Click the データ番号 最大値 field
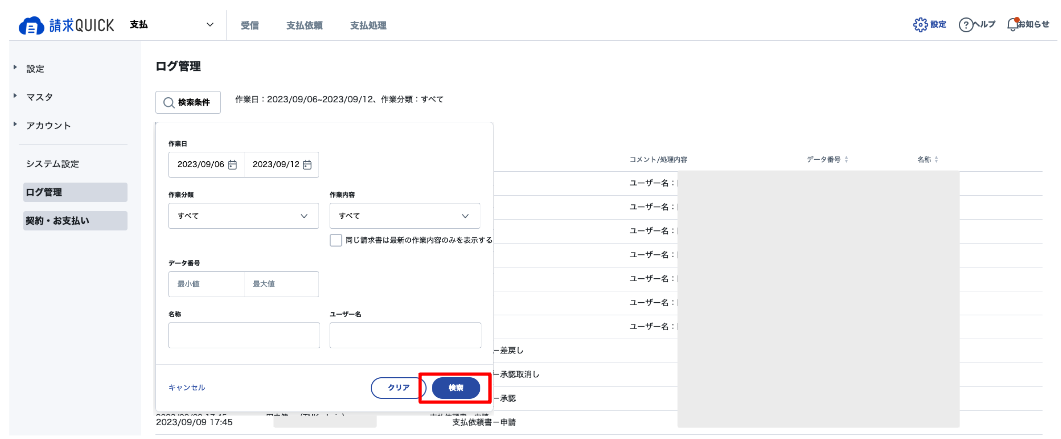1061x439 pixels. (x=281, y=284)
